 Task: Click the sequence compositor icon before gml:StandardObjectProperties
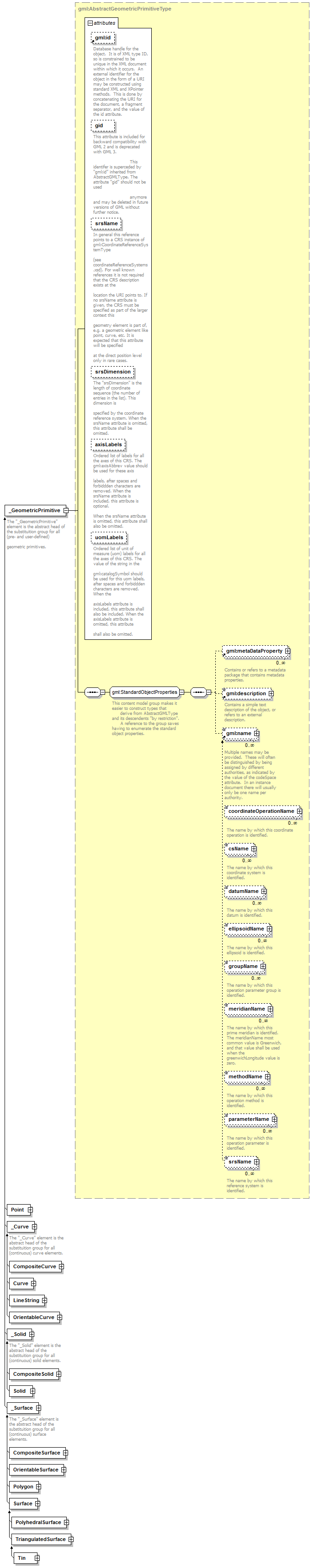tap(92, 692)
